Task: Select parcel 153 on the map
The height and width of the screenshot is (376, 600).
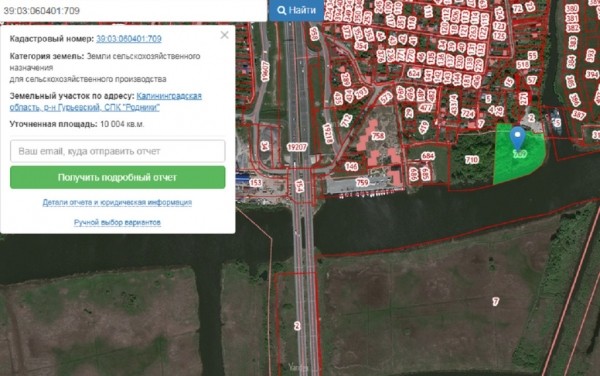Action: click(256, 183)
